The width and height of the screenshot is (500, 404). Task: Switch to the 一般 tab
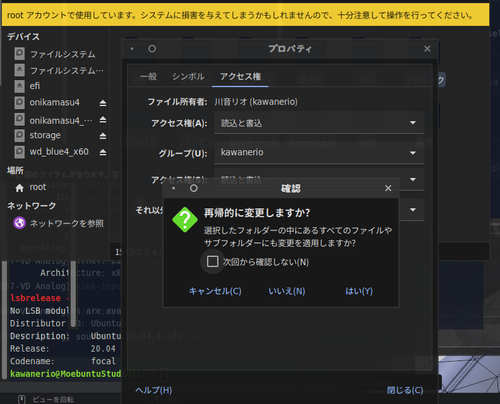coord(148,76)
